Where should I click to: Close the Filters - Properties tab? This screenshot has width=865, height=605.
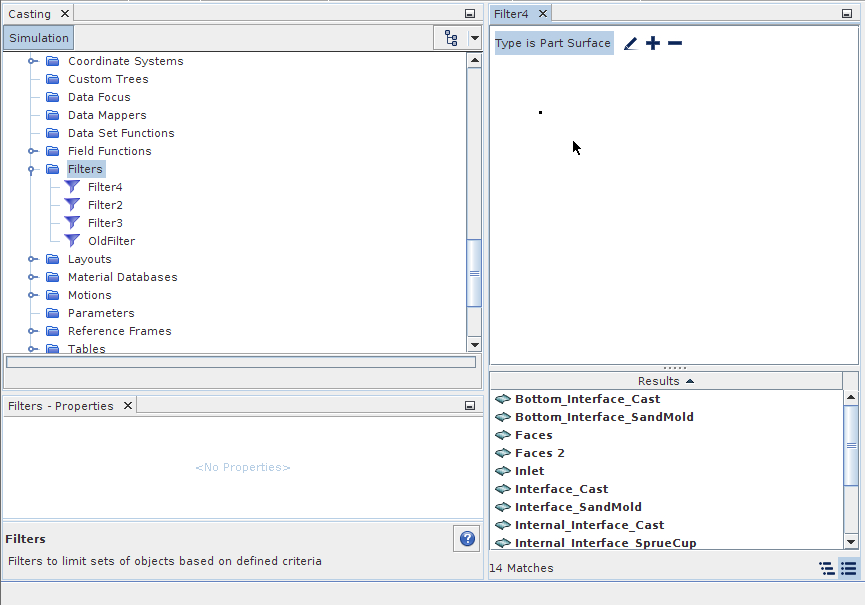click(127, 406)
